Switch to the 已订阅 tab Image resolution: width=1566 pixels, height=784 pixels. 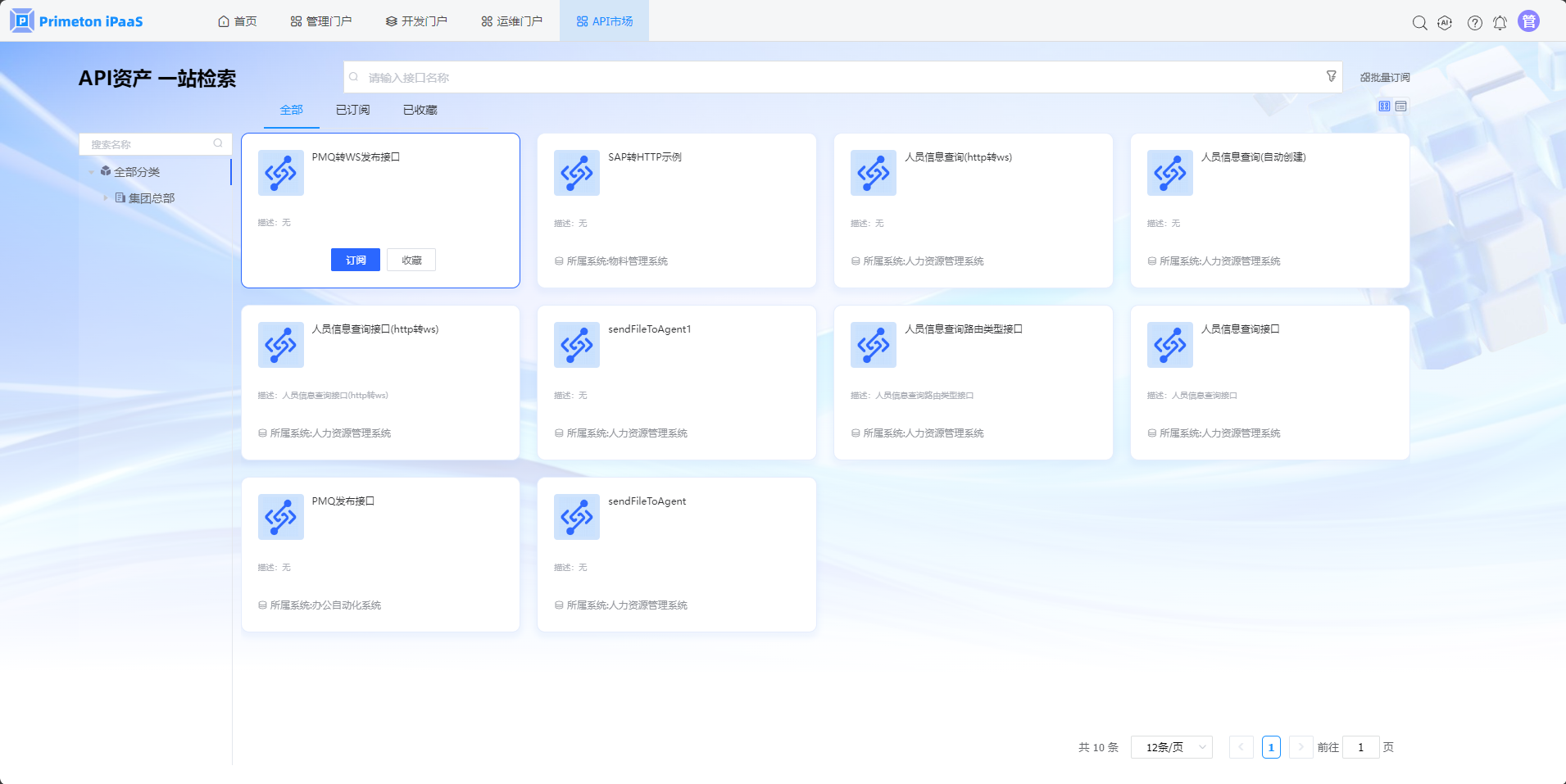click(352, 110)
